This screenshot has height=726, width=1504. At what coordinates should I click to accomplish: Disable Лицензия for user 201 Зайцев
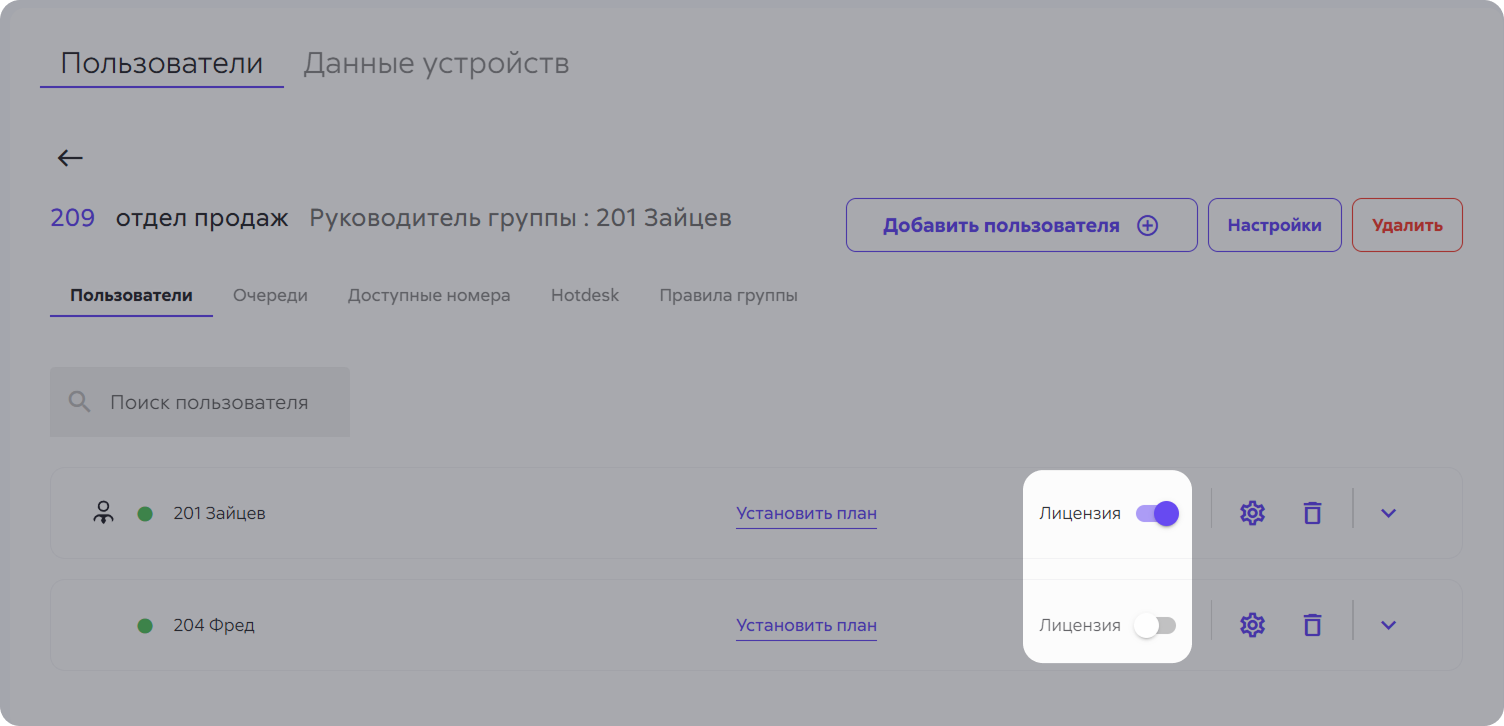(x=1157, y=512)
